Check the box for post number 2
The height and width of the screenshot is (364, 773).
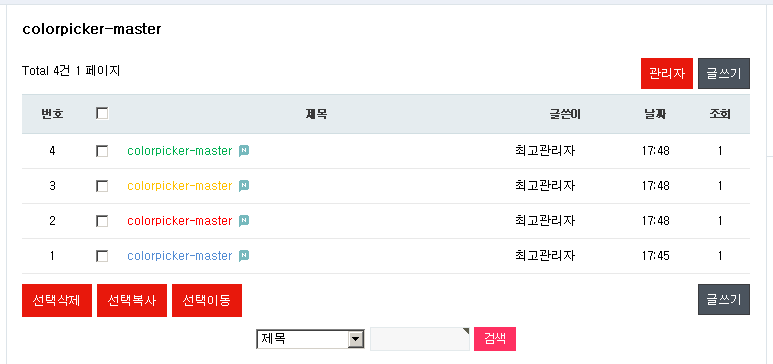click(102, 221)
